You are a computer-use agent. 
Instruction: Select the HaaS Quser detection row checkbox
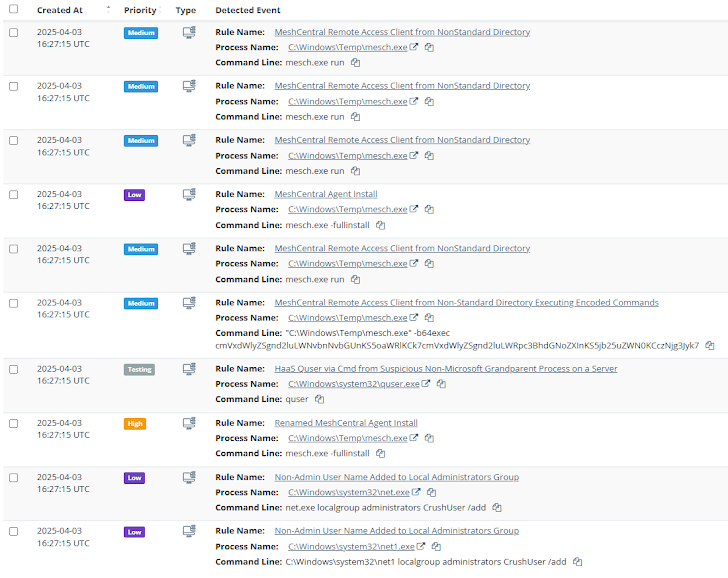click(13, 369)
